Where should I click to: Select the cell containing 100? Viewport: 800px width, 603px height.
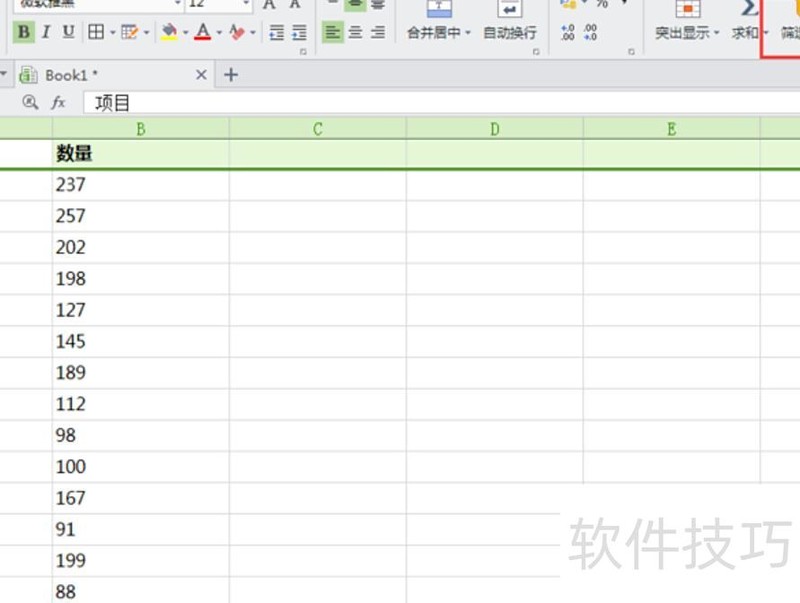[141, 467]
